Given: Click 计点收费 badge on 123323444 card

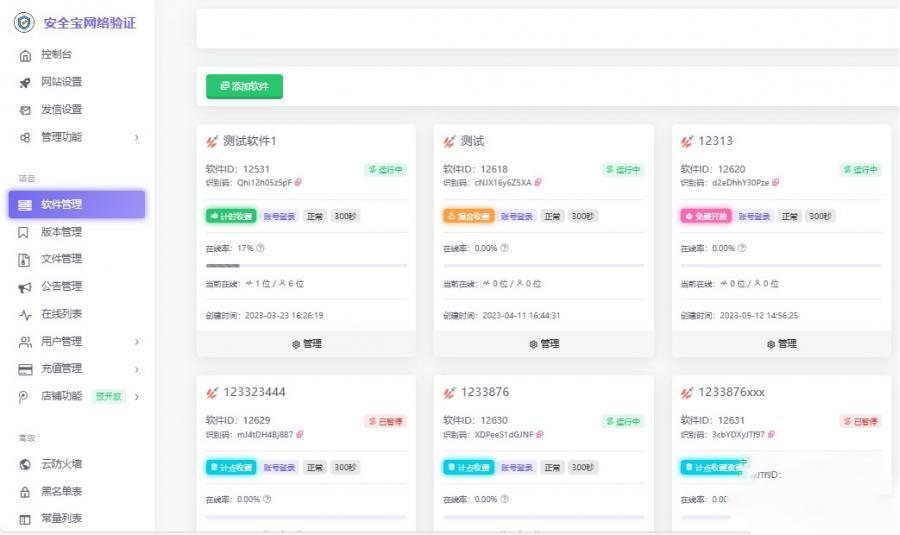Looking at the screenshot, I should [x=231, y=468].
